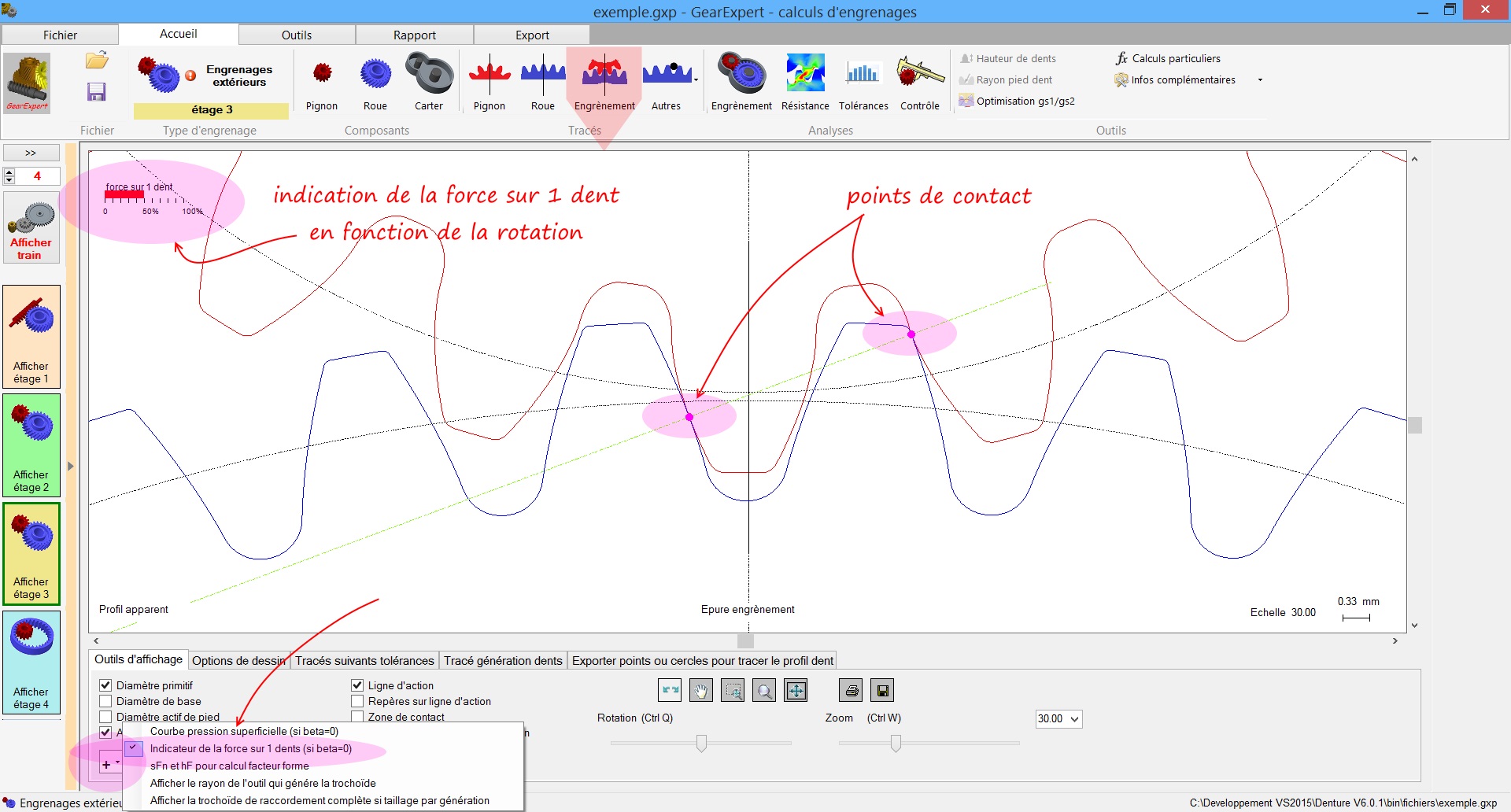Open the Fichier ribbon tab
This screenshot has height=812, width=1511.
(x=60, y=35)
